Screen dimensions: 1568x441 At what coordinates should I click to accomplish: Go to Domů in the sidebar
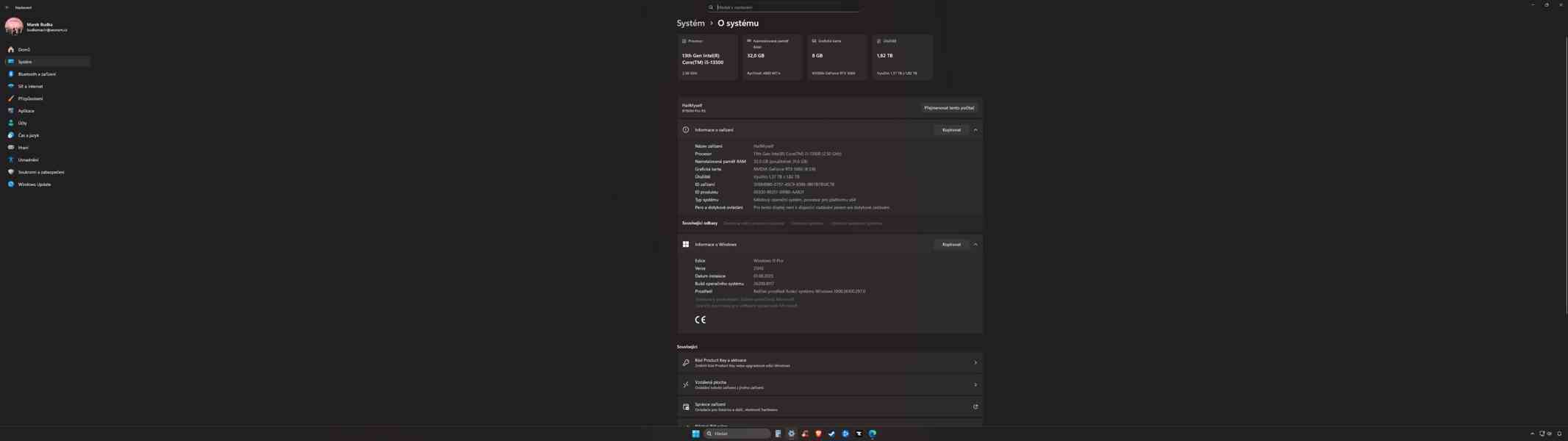click(47, 49)
